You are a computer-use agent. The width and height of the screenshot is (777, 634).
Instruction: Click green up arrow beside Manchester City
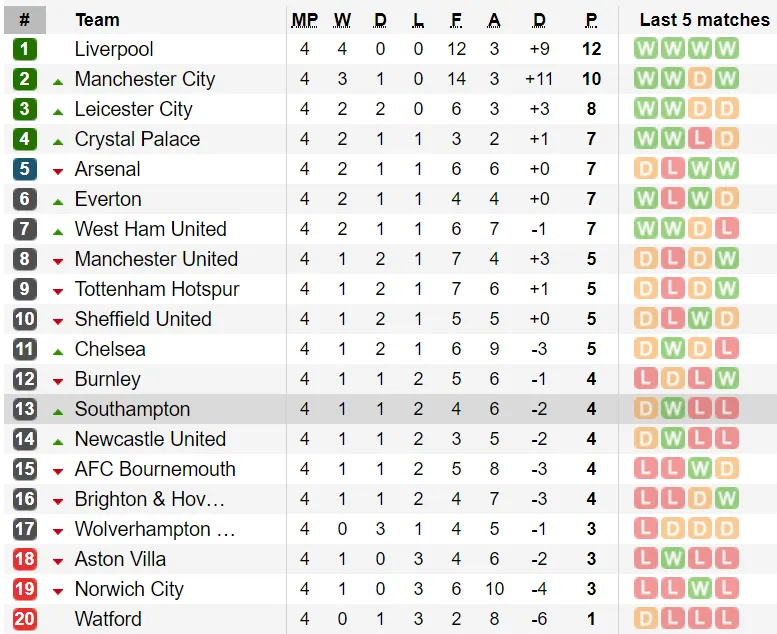click(x=58, y=80)
